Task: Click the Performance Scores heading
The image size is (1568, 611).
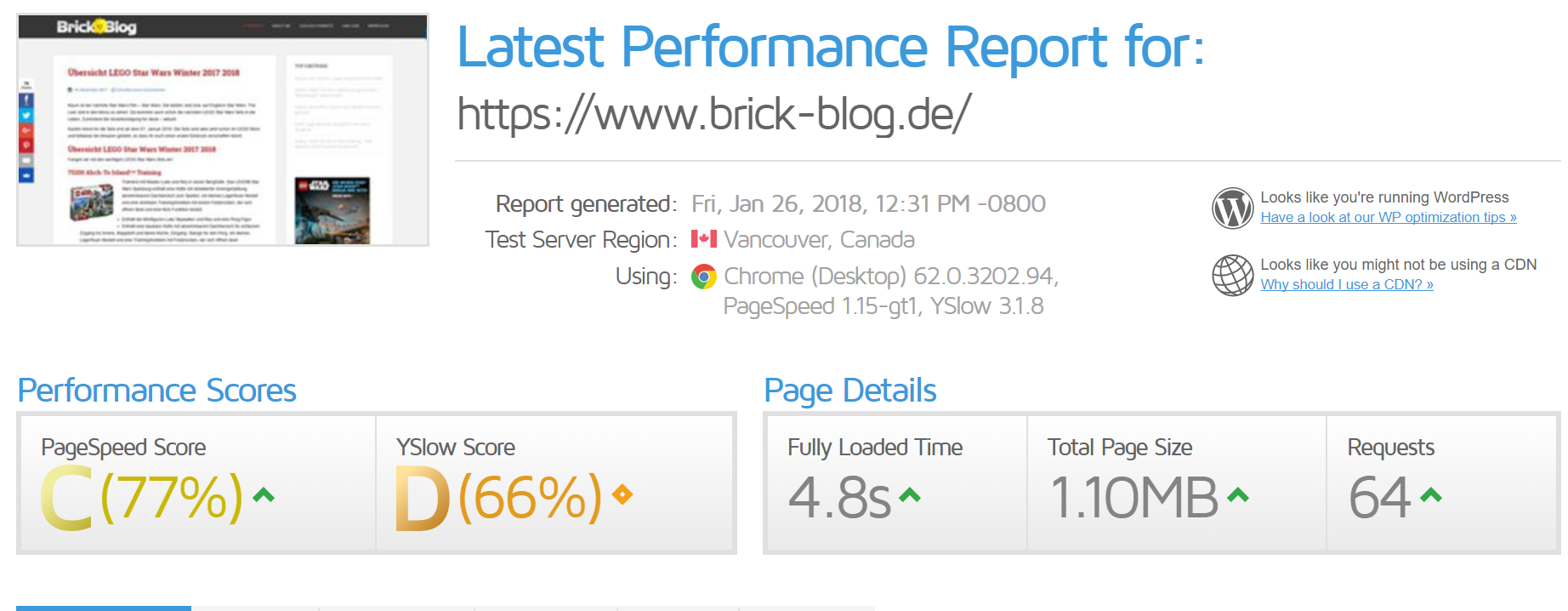Action: [157, 391]
